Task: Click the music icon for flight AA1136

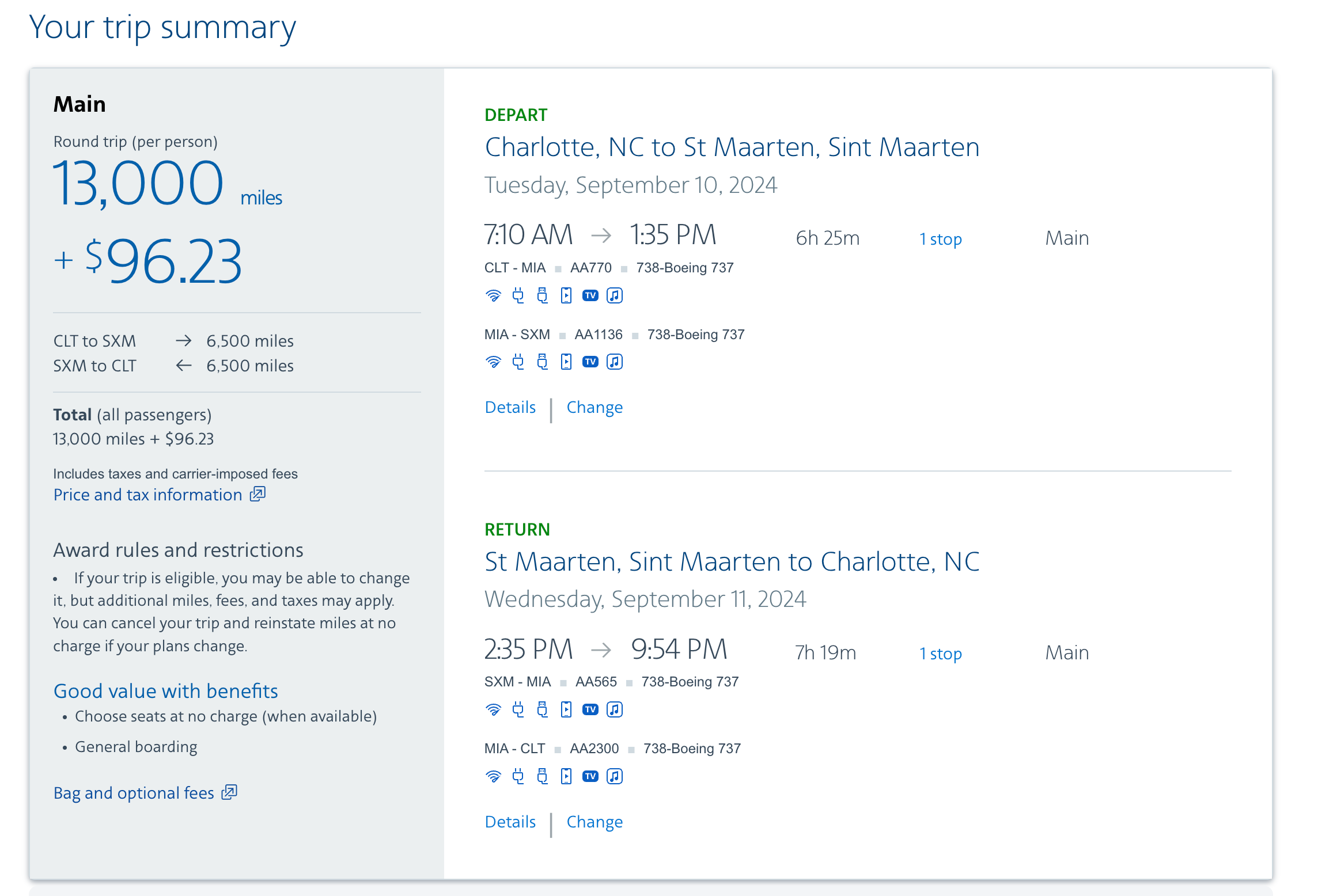Action: [615, 362]
